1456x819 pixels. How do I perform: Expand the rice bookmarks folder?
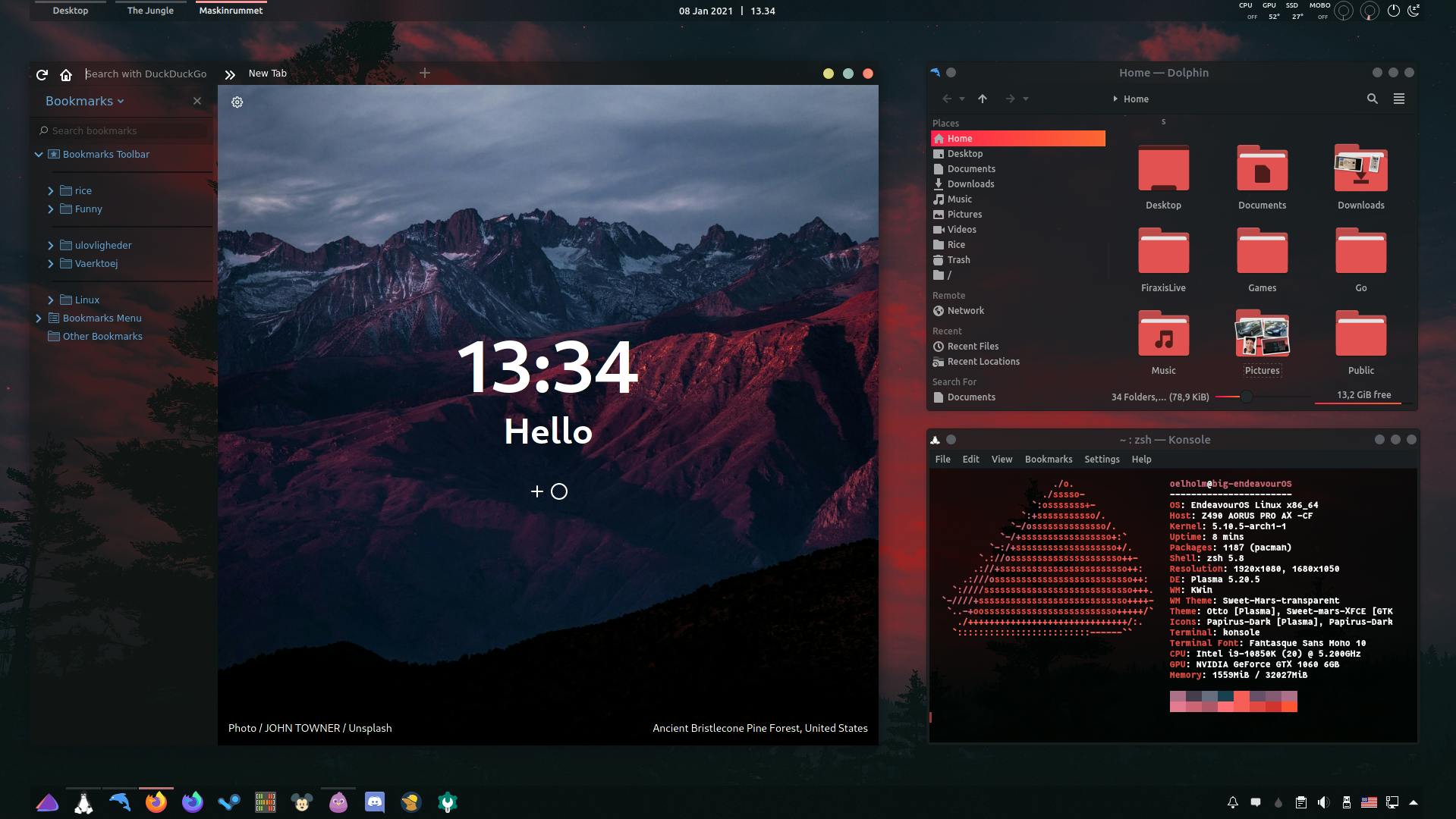click(51, 191)
